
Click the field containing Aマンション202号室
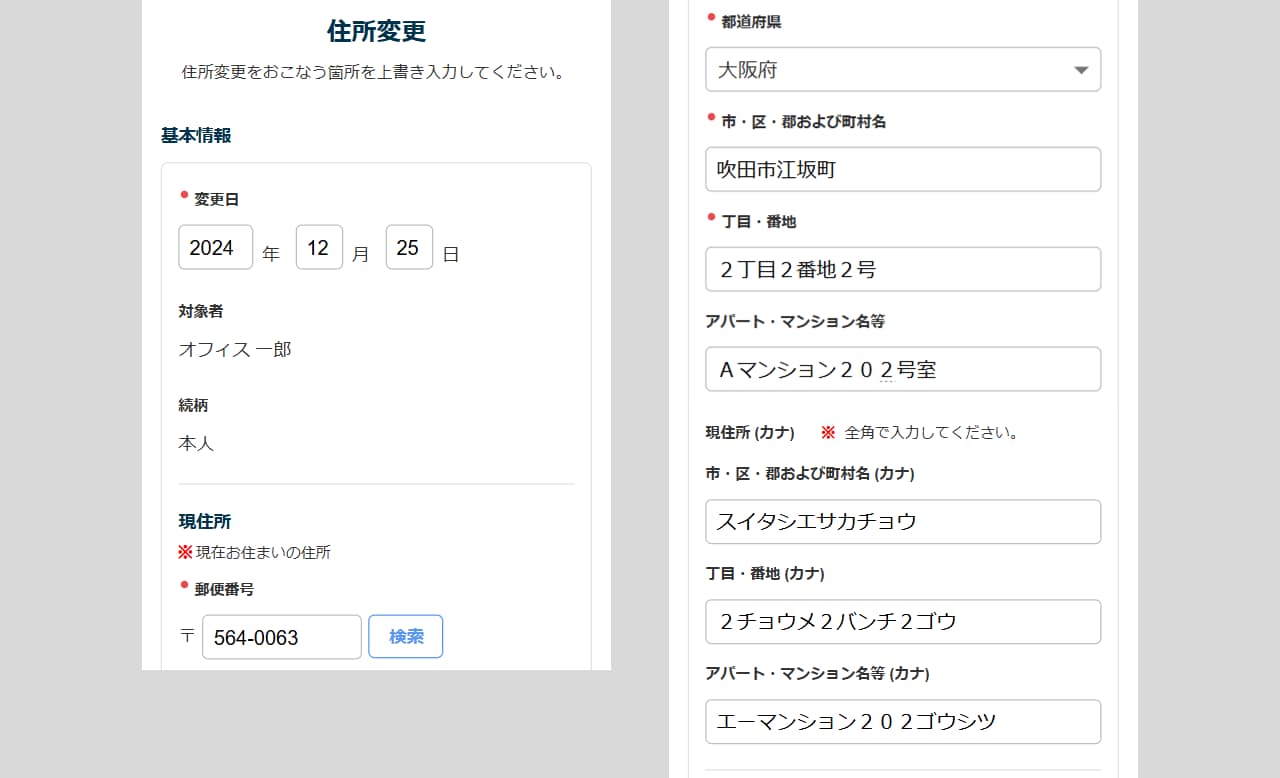903,370
